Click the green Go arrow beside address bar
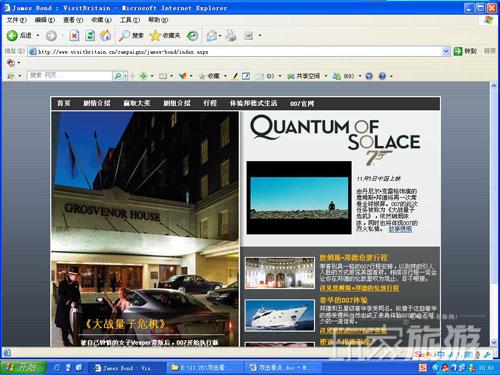500x375 pixels. pos(458,51)
